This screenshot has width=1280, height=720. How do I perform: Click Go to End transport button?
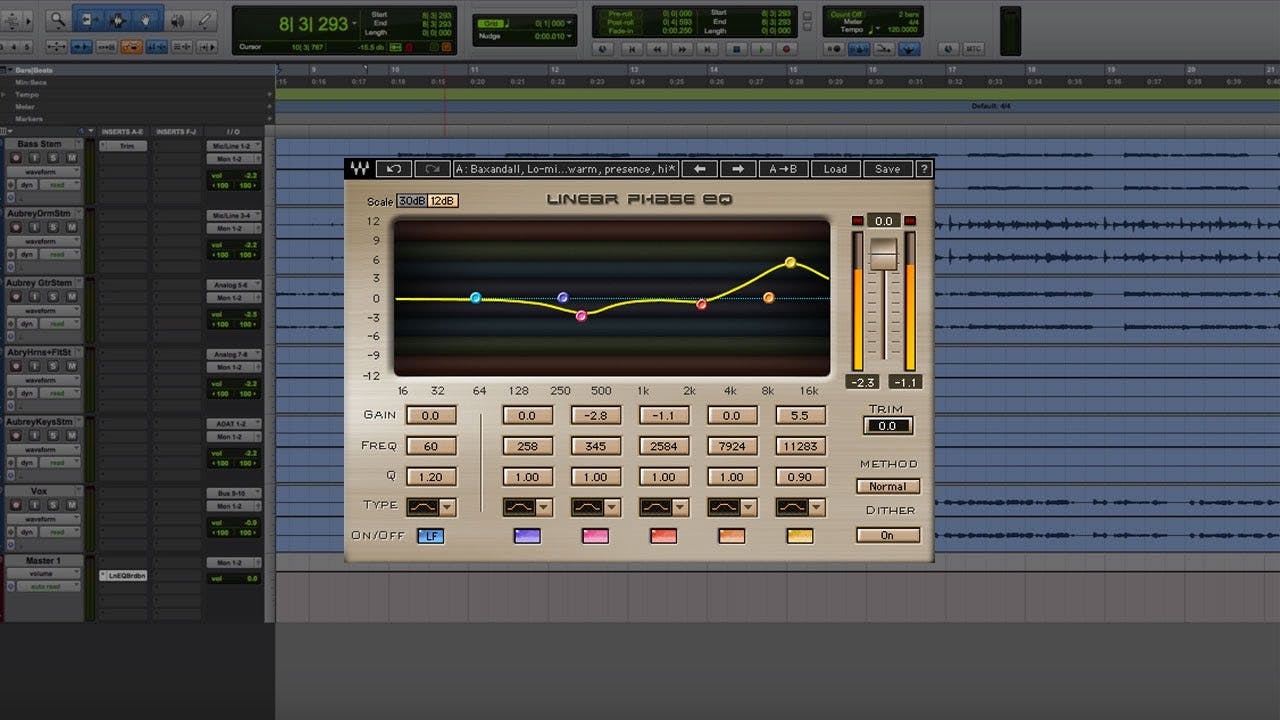709,48
